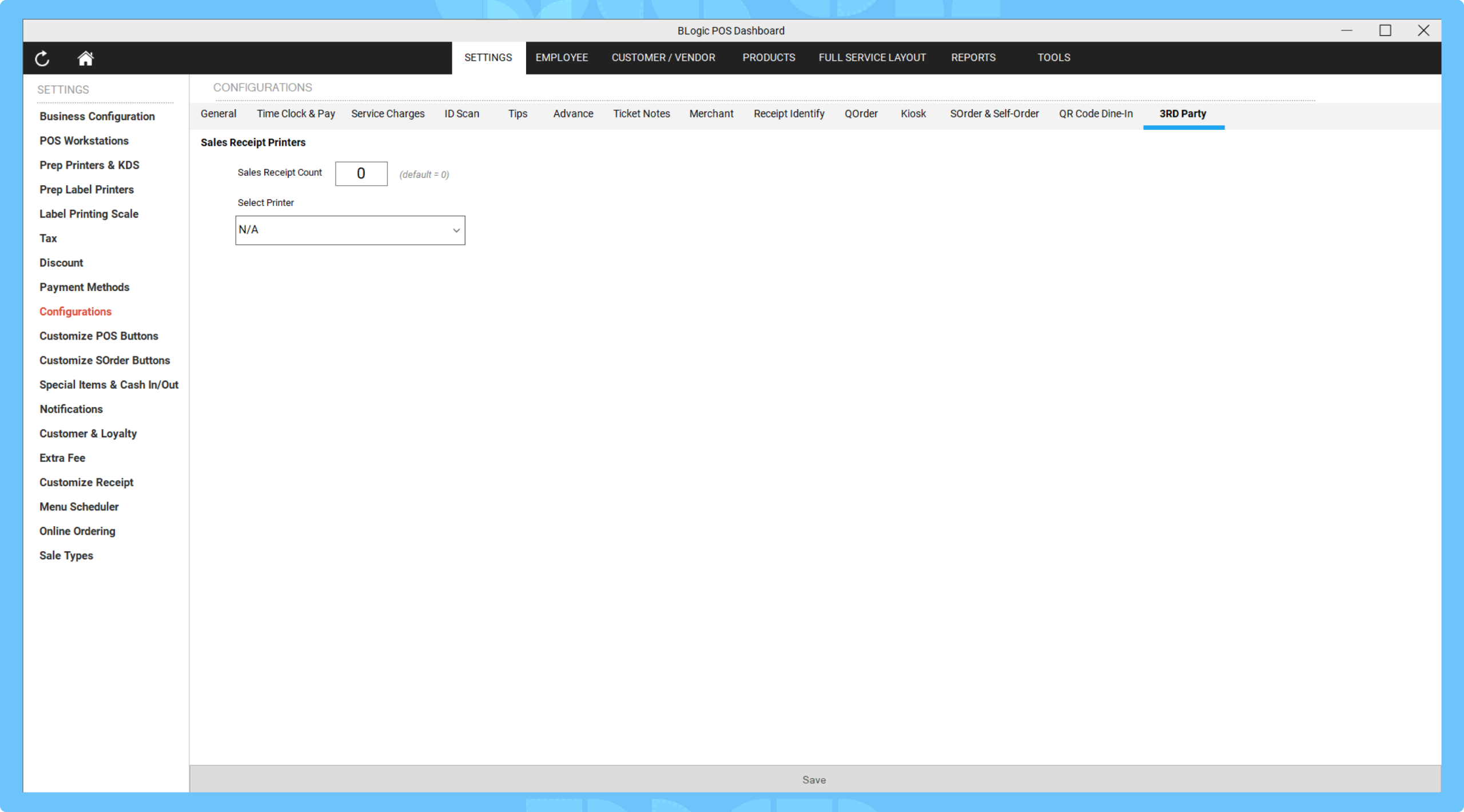Open the Receipt Identify tab
Image resolution: width=1464 pixels, height=812 pixels.
click(789, 114)
